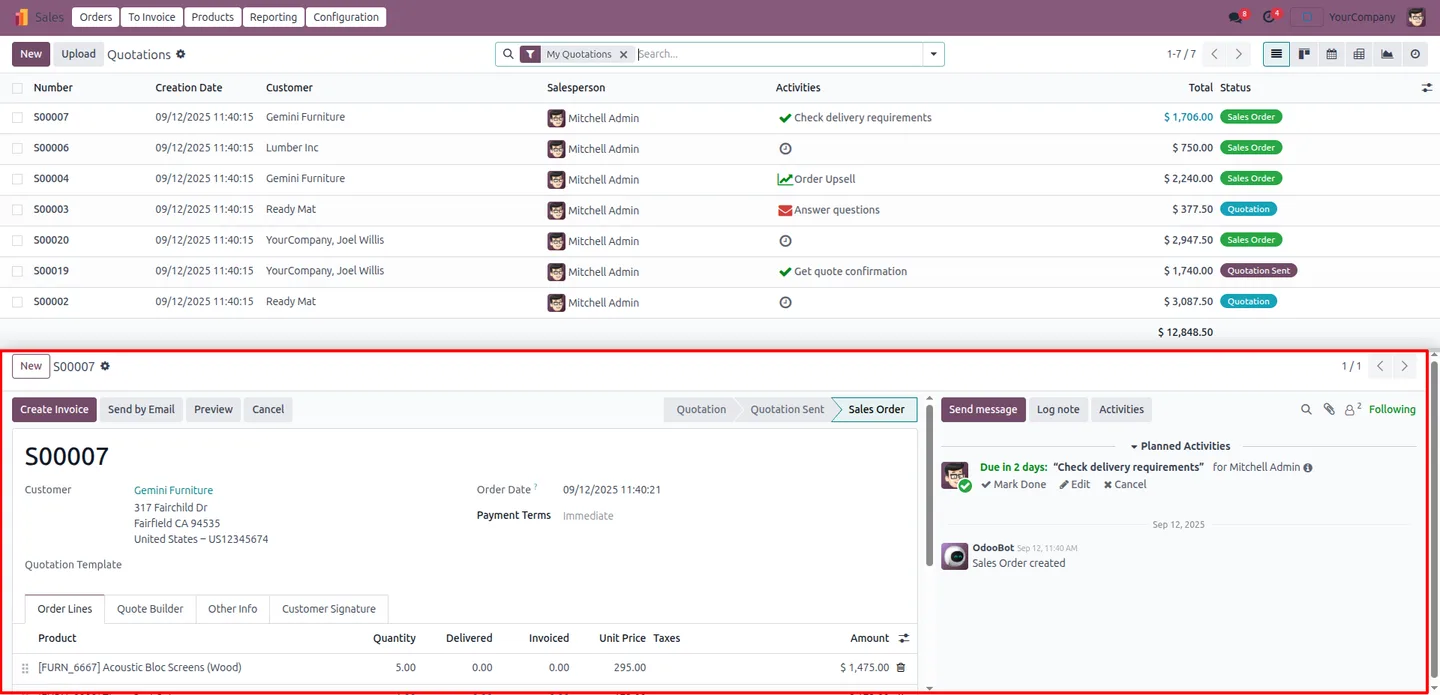Open the To Invoice menu
The image size is (1440, 695).
pyautogui.click(x=152, y=17)
